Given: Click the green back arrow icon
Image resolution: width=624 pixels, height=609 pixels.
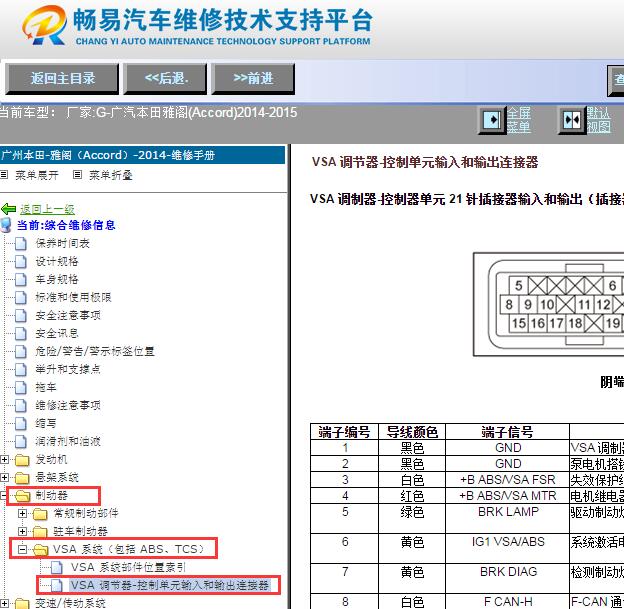Looking at the screenshot, I should [x=8, y=209].
